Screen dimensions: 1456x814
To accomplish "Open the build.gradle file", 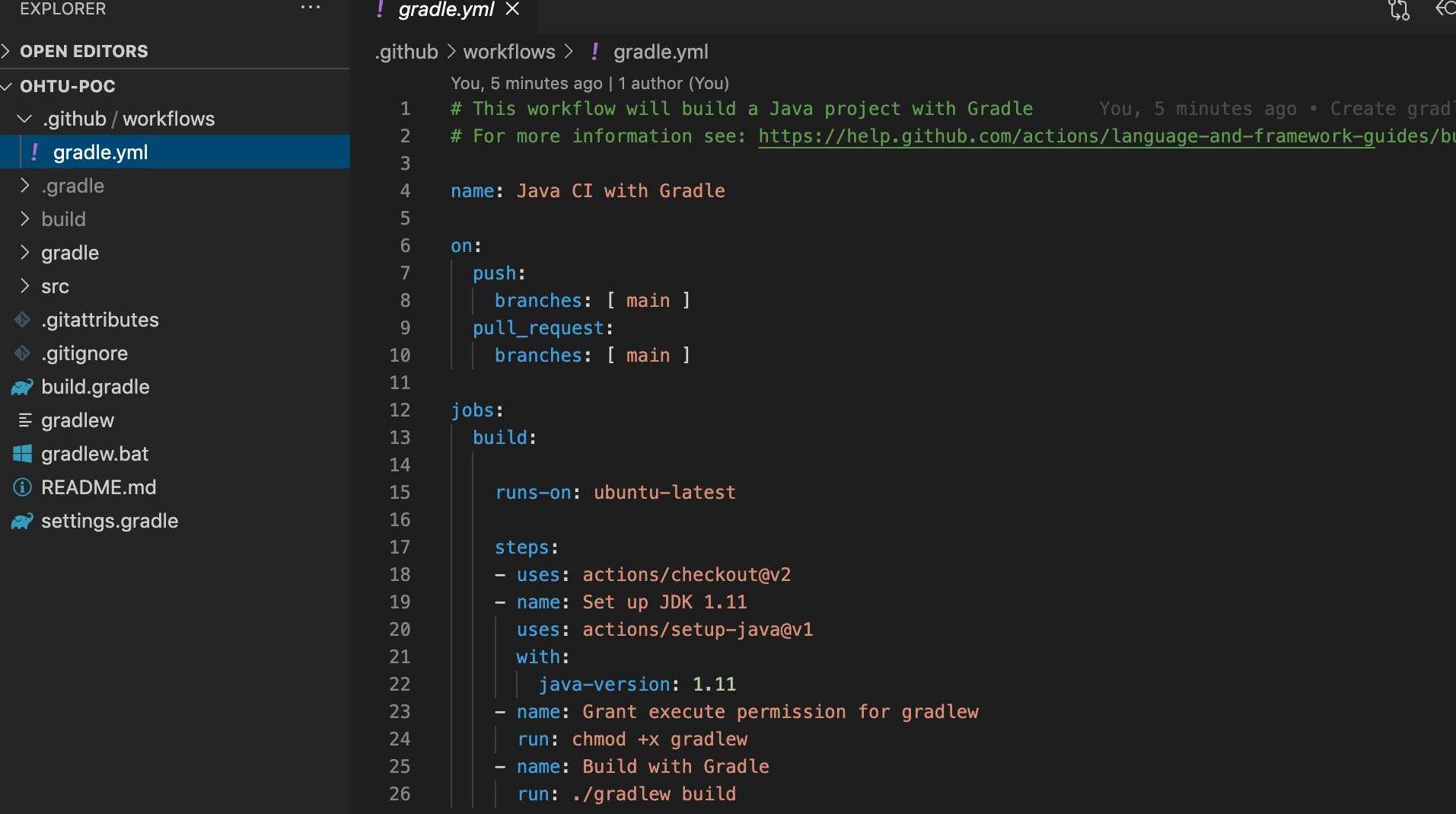I will click(175, 387).
